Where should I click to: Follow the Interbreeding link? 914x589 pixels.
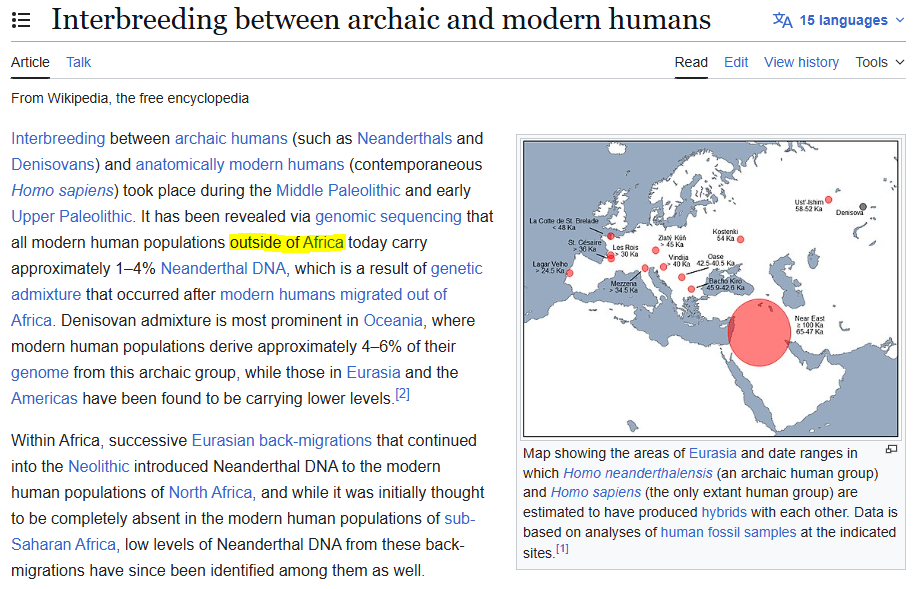(58, 139)
